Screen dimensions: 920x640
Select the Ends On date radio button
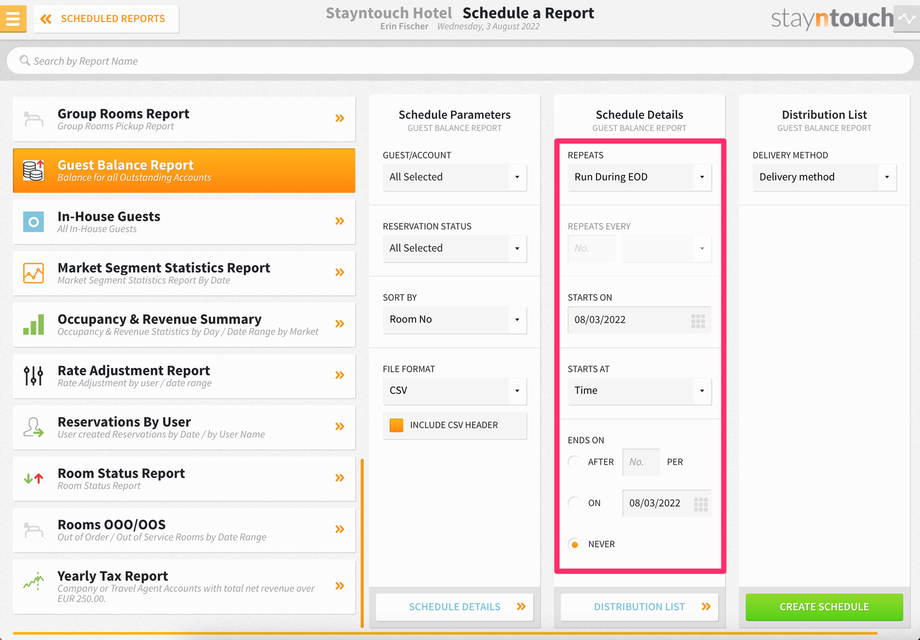[574, 503]
